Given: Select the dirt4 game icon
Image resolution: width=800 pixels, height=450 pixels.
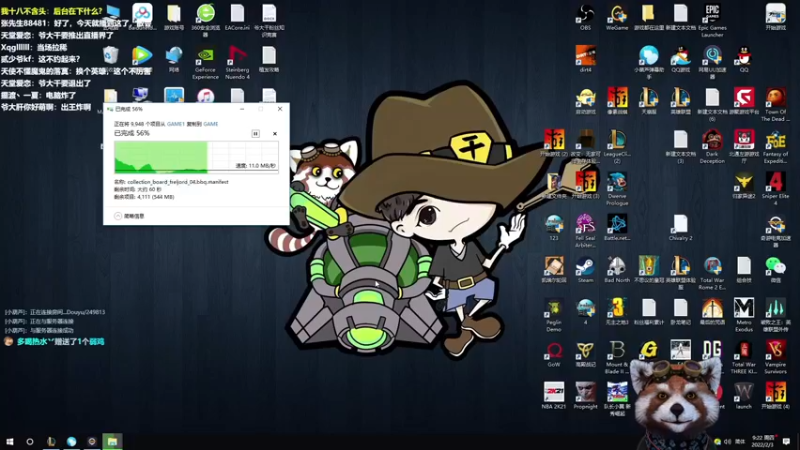Looking at the screenshot, I should [585, 56].
